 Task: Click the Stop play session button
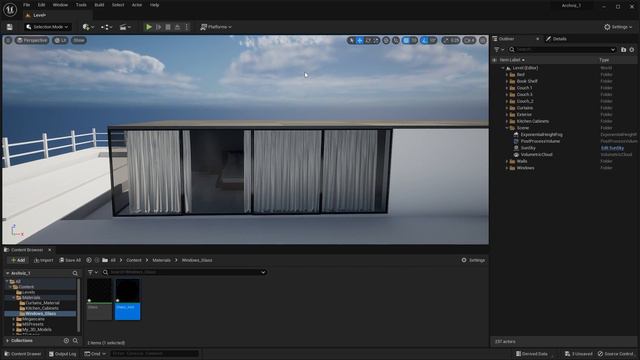tap(168, 27)
